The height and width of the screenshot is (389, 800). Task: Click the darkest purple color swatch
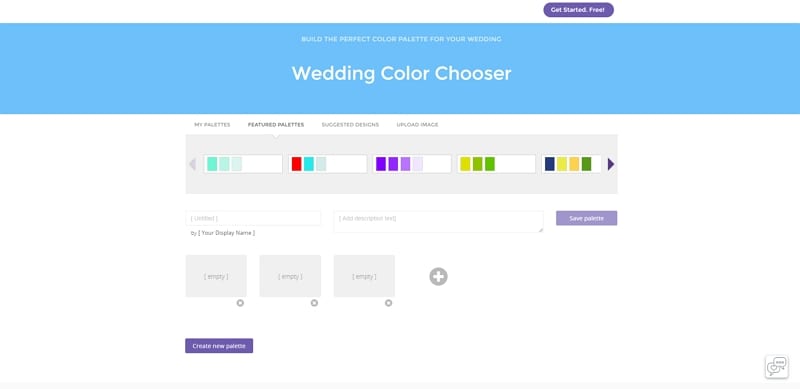381,164
